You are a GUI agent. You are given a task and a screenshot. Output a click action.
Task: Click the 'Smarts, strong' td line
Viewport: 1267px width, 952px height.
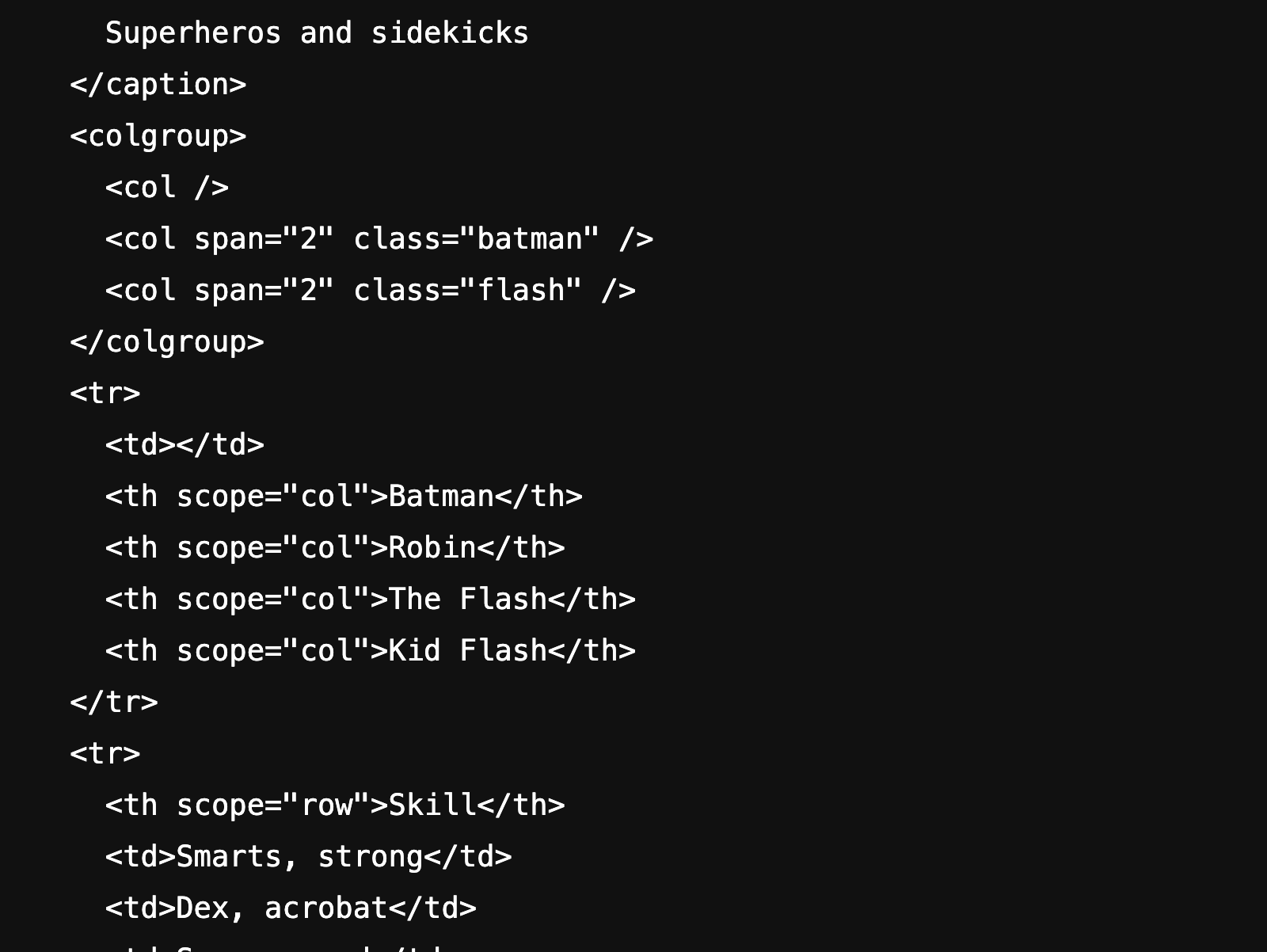pos(309,857)
